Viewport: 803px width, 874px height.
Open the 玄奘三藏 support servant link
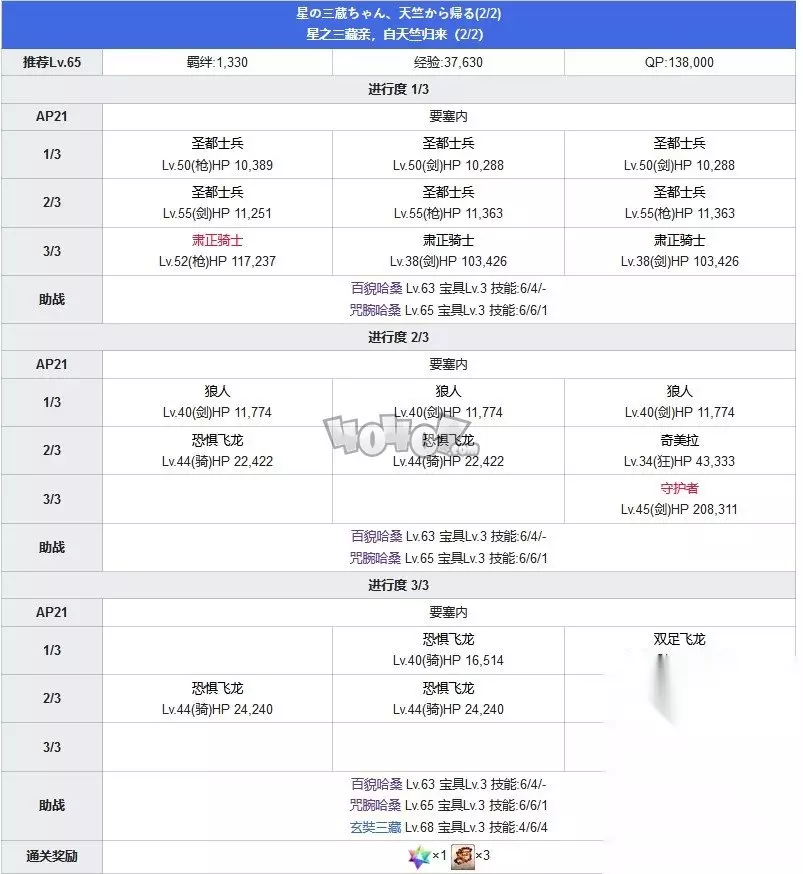pos(375,827)
